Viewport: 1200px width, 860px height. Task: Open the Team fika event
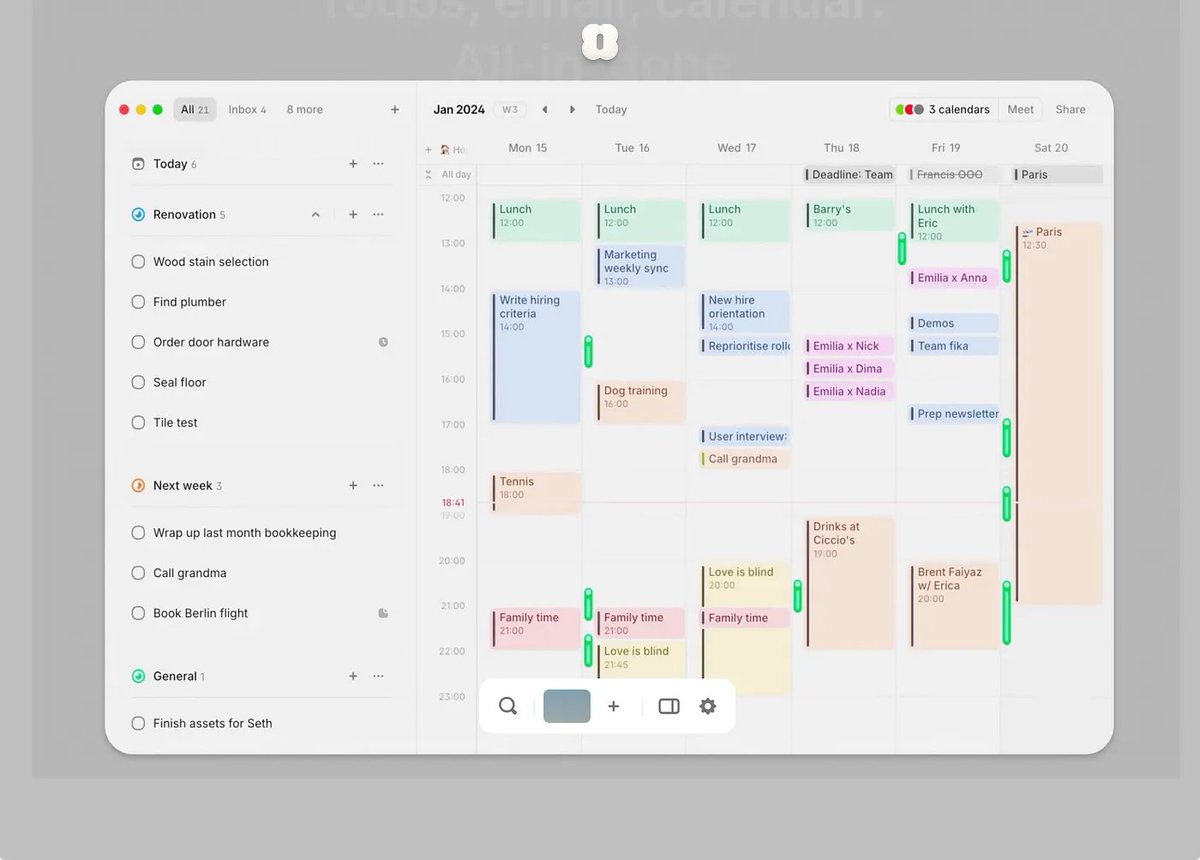pos(954,346)
